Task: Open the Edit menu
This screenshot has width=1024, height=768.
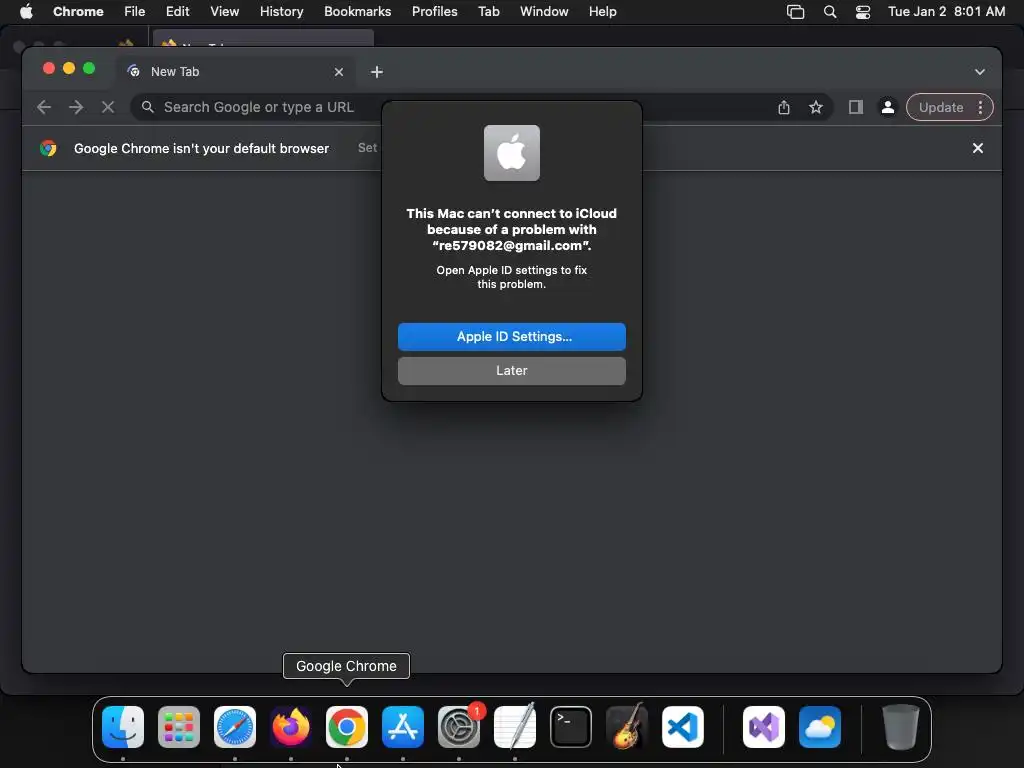Action: tap(177, 12)
